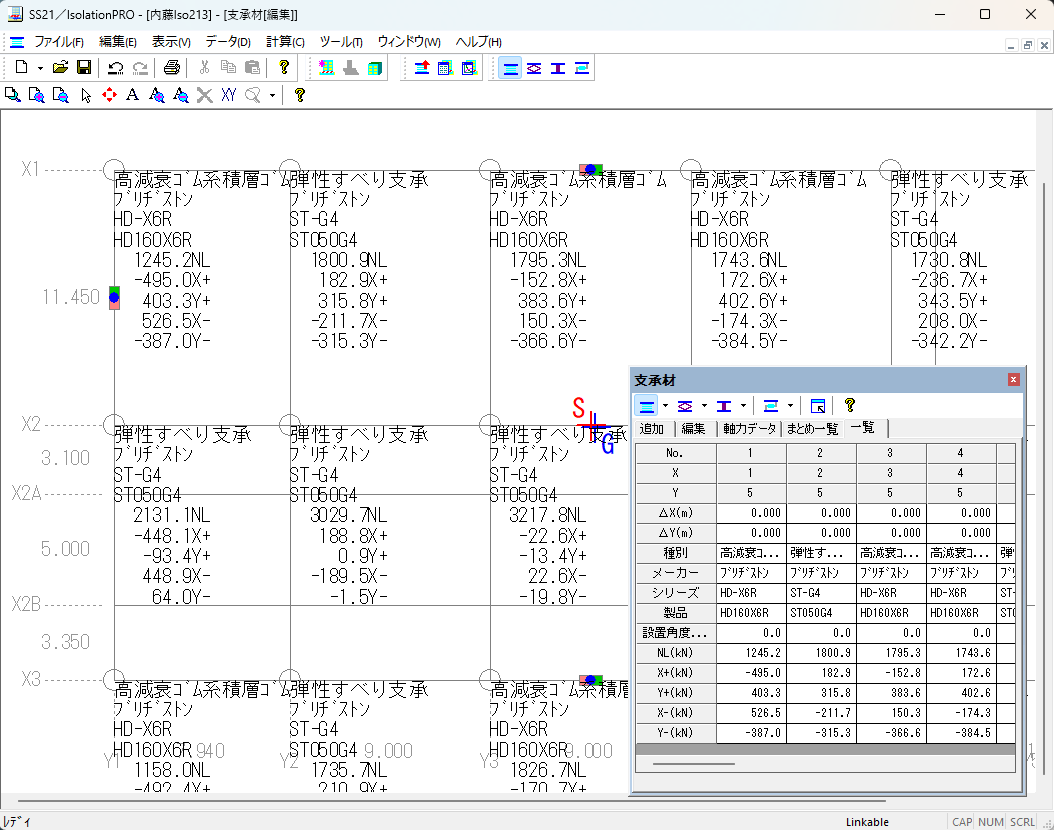Click the building frame with pink star icon
The width and height of the screenshot is (1054, 830).
pyautogui.click(x=327, y=67)
